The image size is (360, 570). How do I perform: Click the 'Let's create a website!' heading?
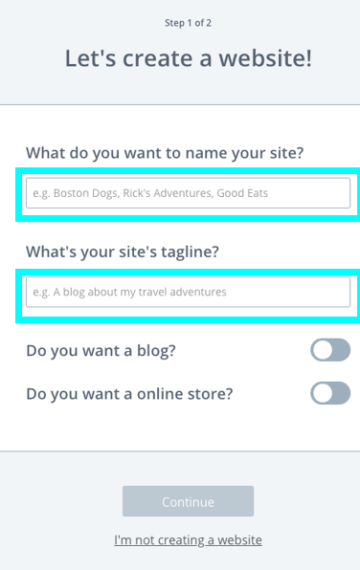click(188, 58)
